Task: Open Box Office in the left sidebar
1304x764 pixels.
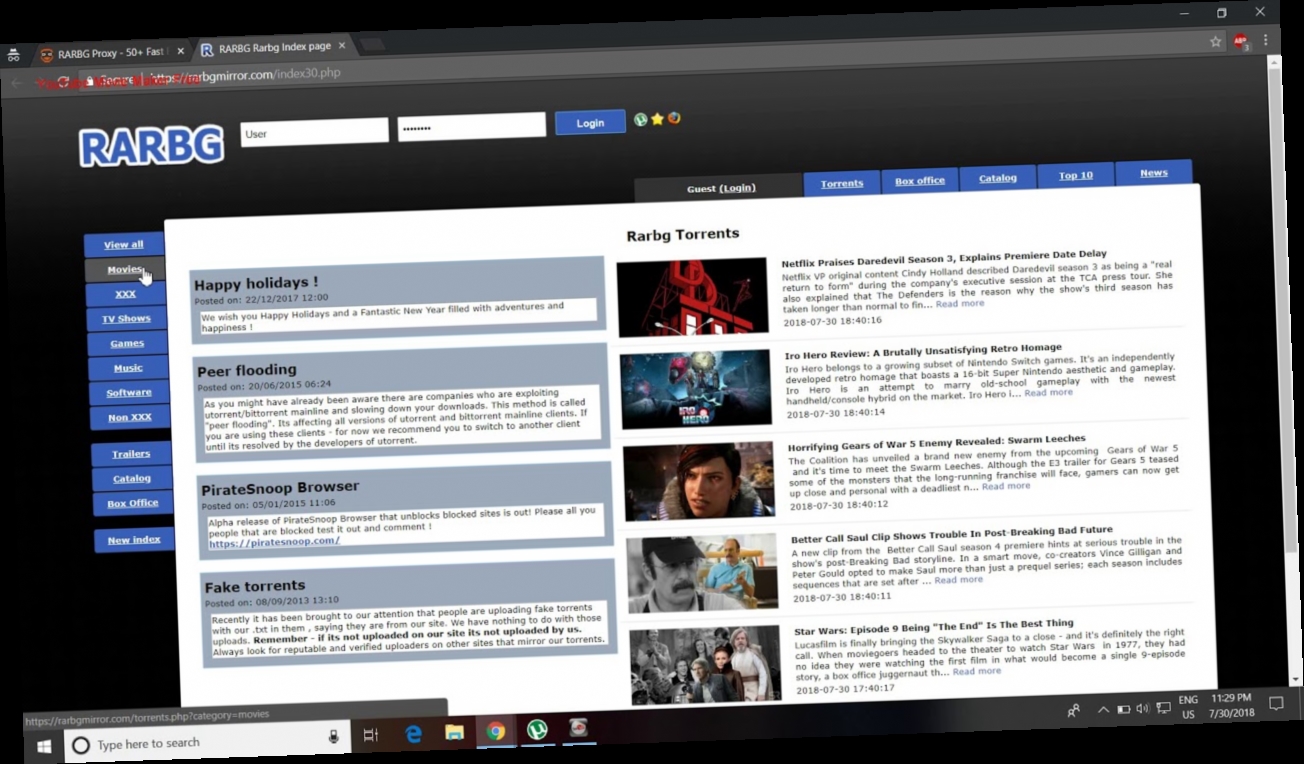Action: [133, 504]
